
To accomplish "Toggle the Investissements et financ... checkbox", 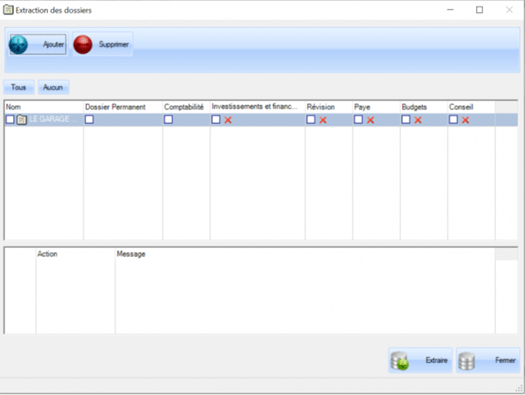I will pos(216,119).
